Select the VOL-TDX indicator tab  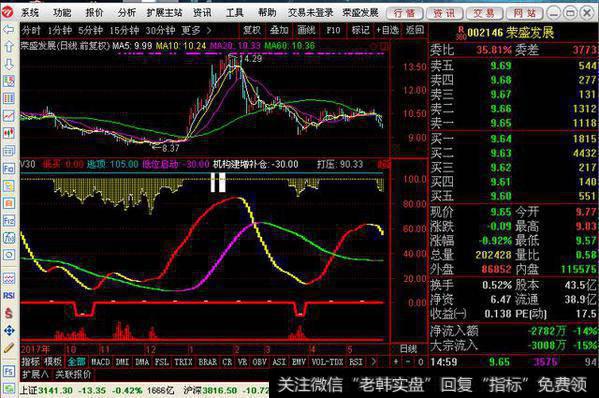[327, 361]
